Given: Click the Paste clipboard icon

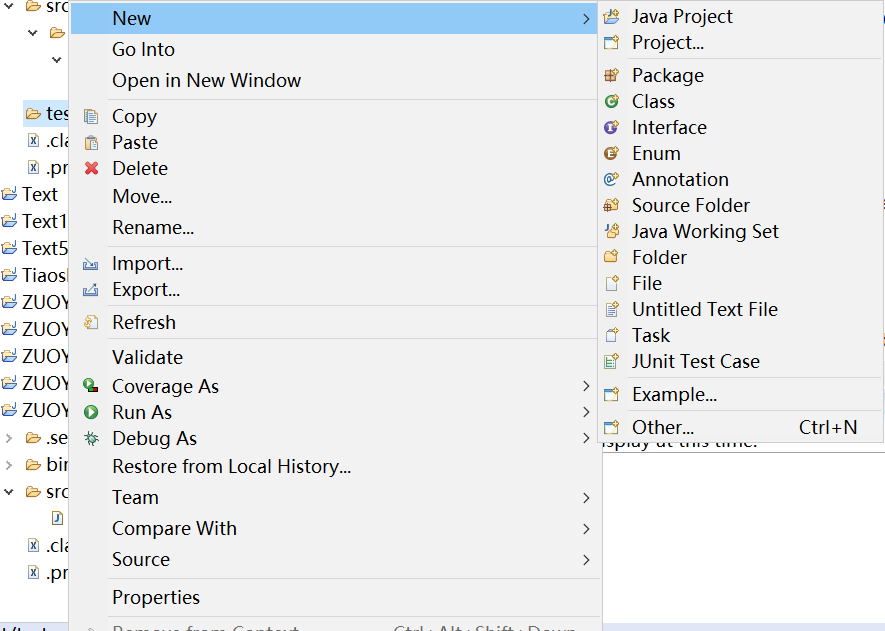Looking at the screenshot, I should pos(91,142).
